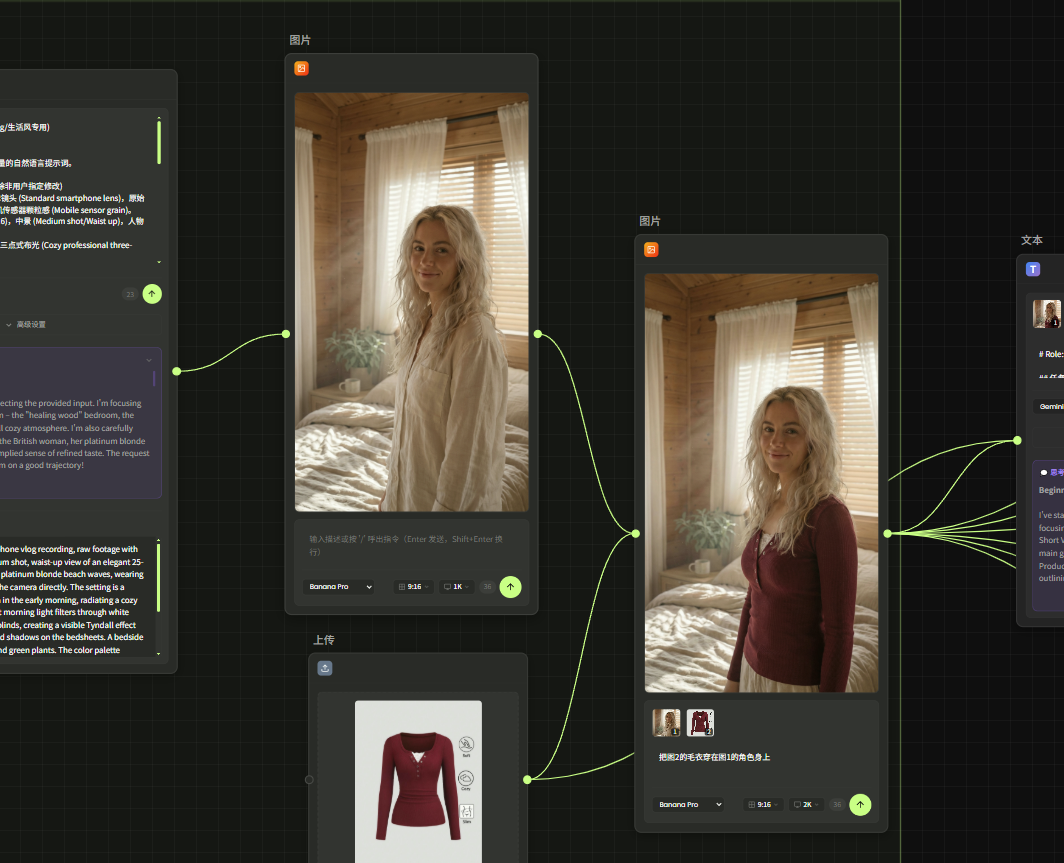Click the empty input port of the 上传 node
This screenshot has width=1064, height=863.
pos(309,779)
